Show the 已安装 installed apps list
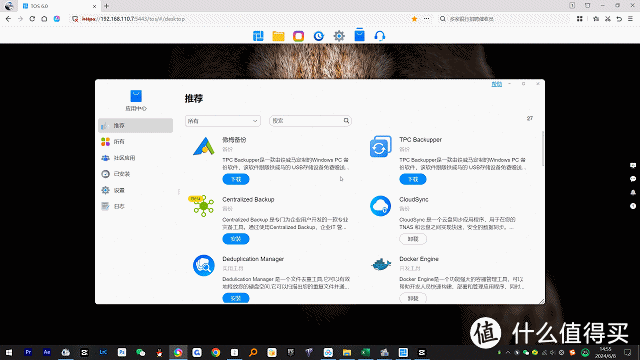 (x=136, y=174)
